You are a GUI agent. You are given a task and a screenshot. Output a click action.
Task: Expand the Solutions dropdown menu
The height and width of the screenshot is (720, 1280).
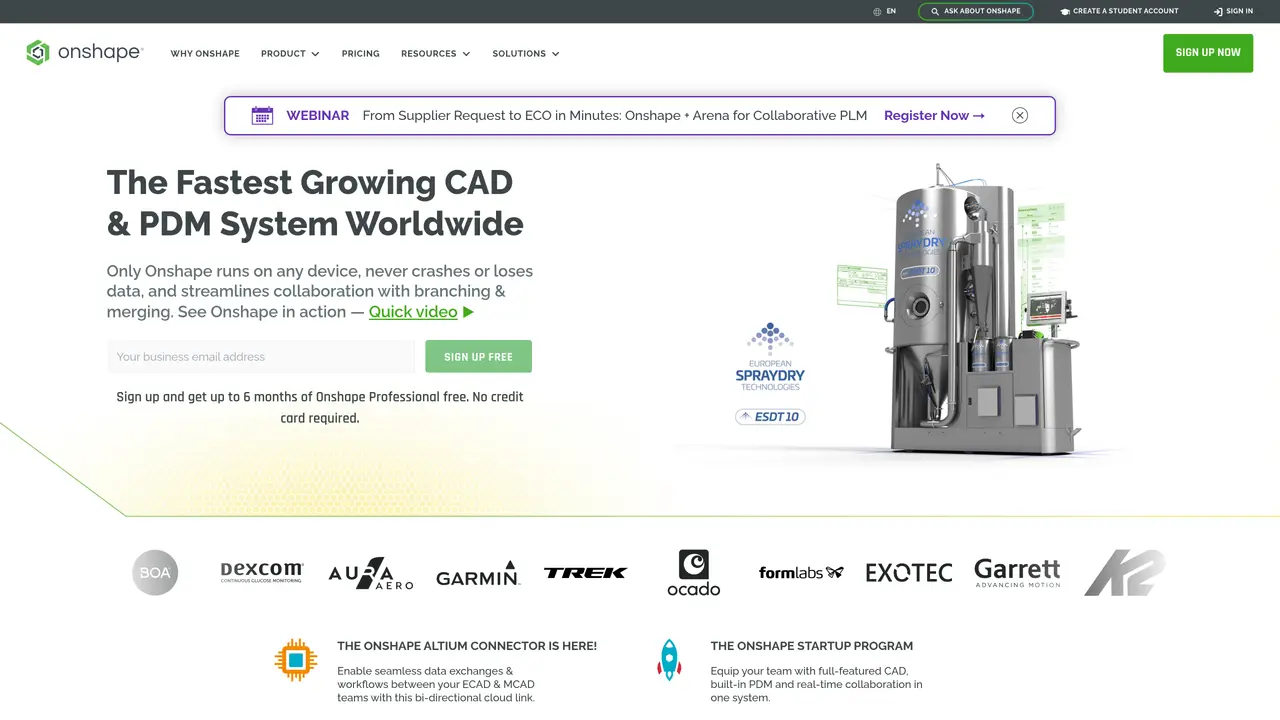point(526,54)
